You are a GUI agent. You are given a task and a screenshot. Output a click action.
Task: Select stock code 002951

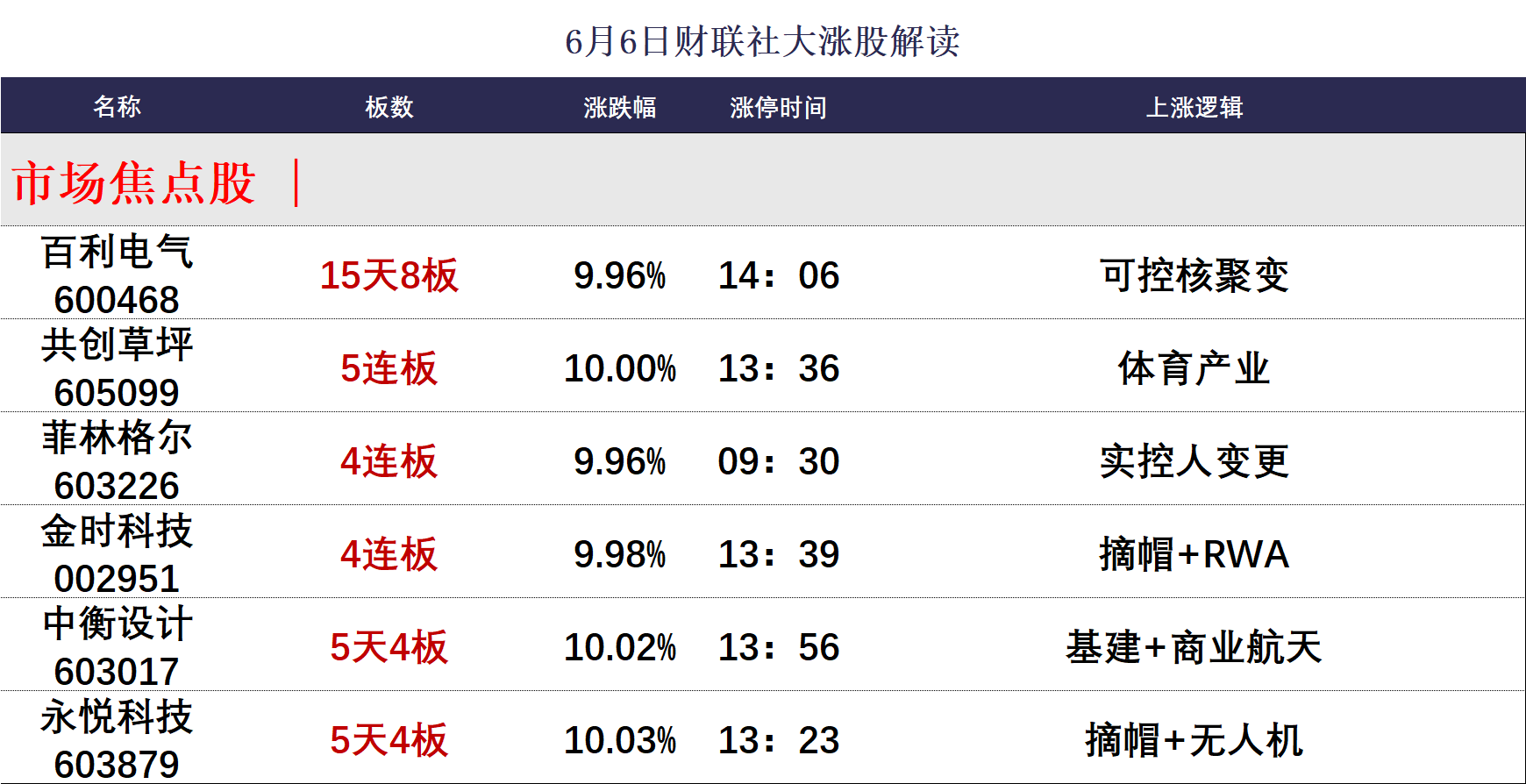click(117, 579)
